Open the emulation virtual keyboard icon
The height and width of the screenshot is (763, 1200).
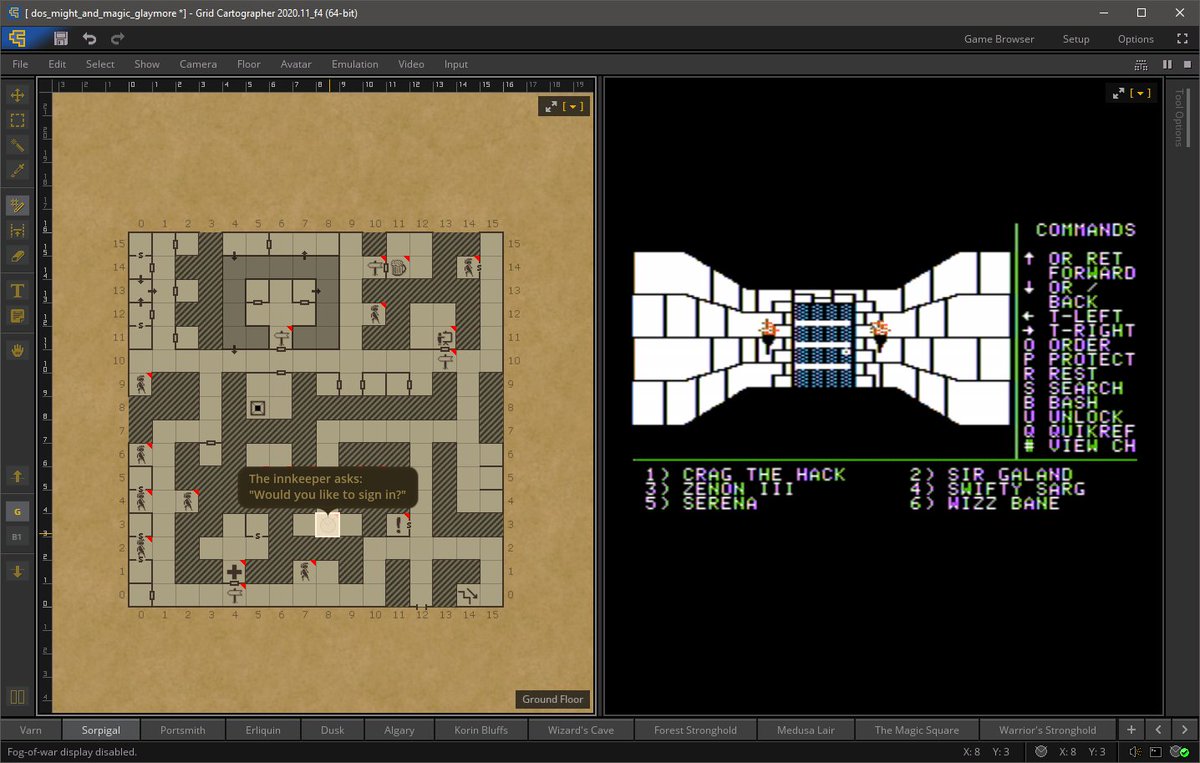click(x=1141, y=64)
